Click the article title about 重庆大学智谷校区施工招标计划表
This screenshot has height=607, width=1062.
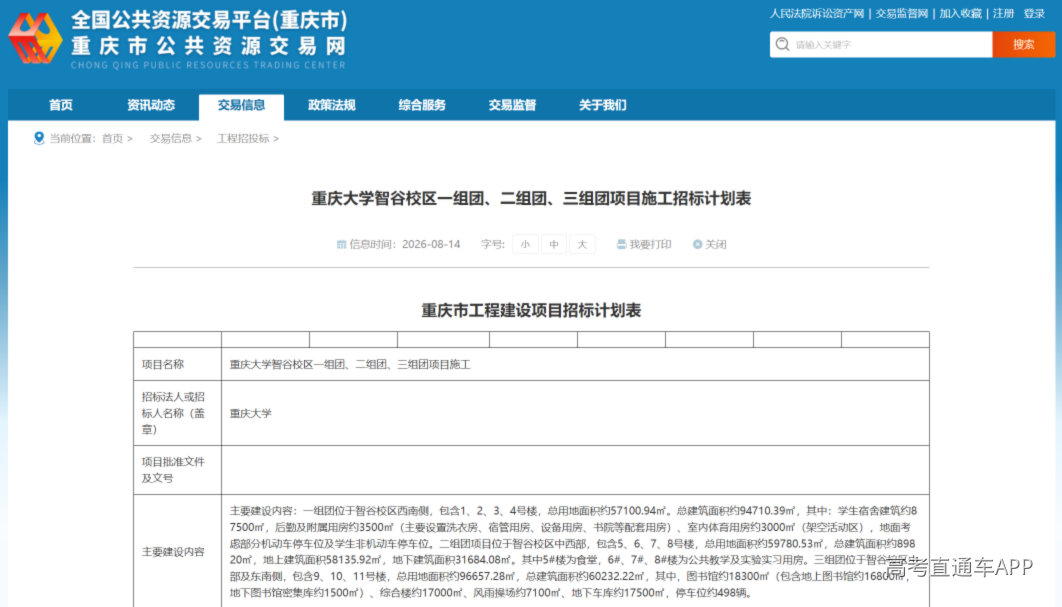[x=531, y=198]
